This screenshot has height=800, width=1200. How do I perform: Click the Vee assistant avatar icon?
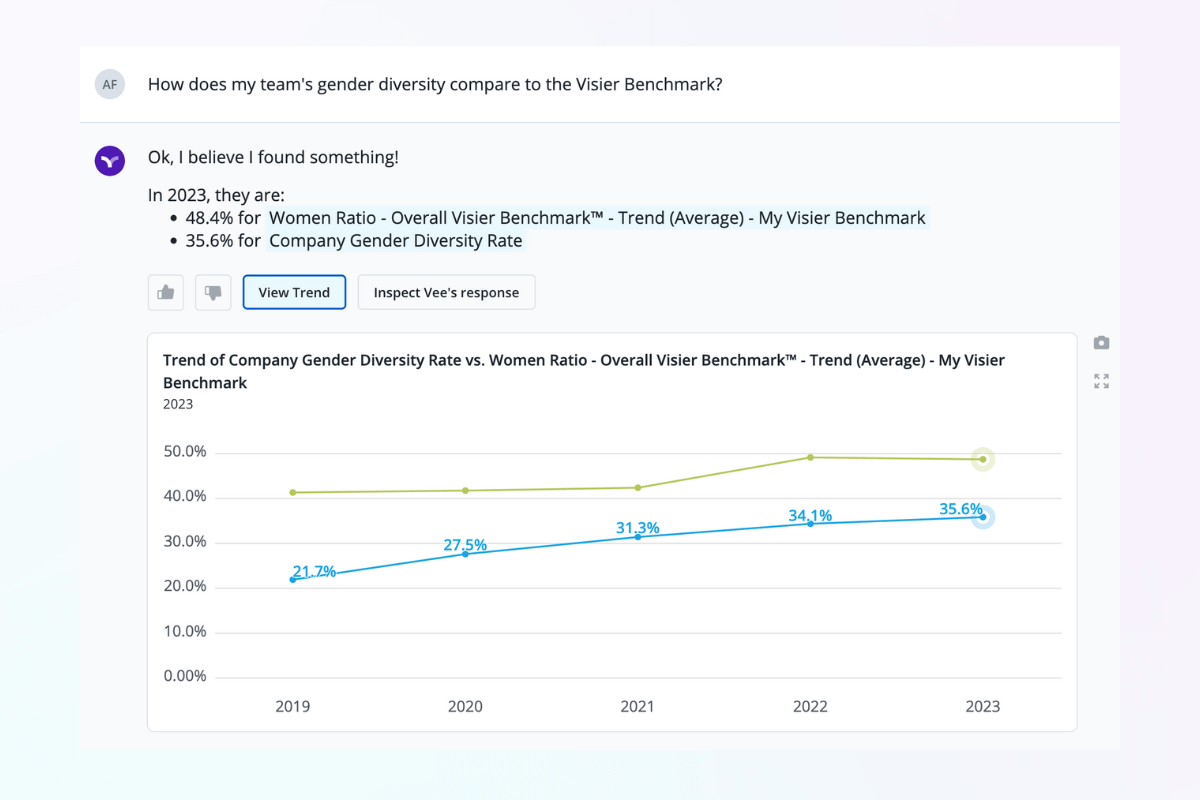(x=110, y=160)
